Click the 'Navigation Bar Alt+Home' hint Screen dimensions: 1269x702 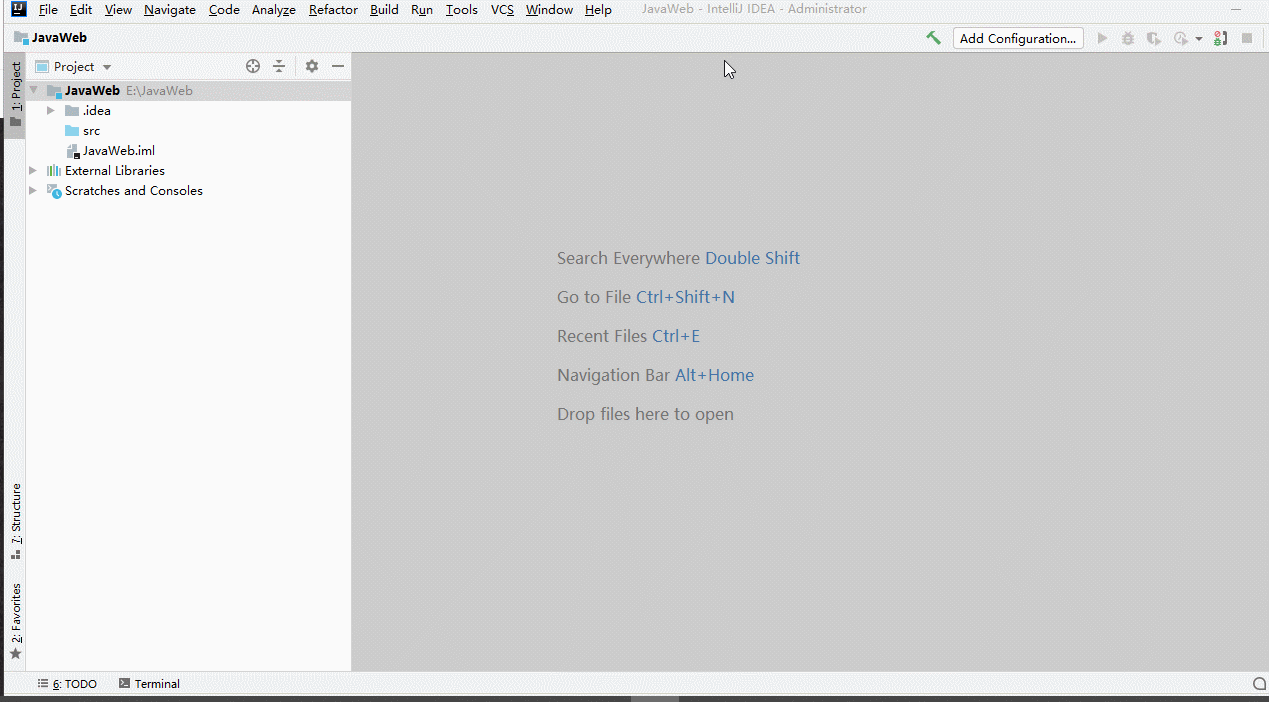point(655,375)
